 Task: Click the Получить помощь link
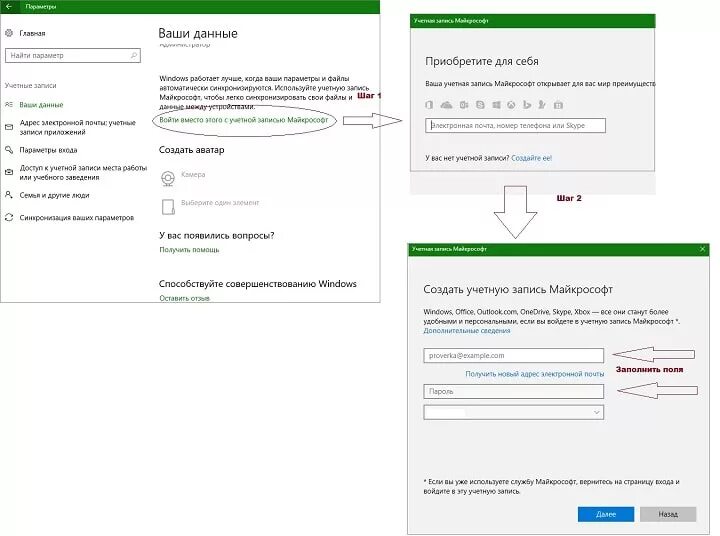pos(189,249)
